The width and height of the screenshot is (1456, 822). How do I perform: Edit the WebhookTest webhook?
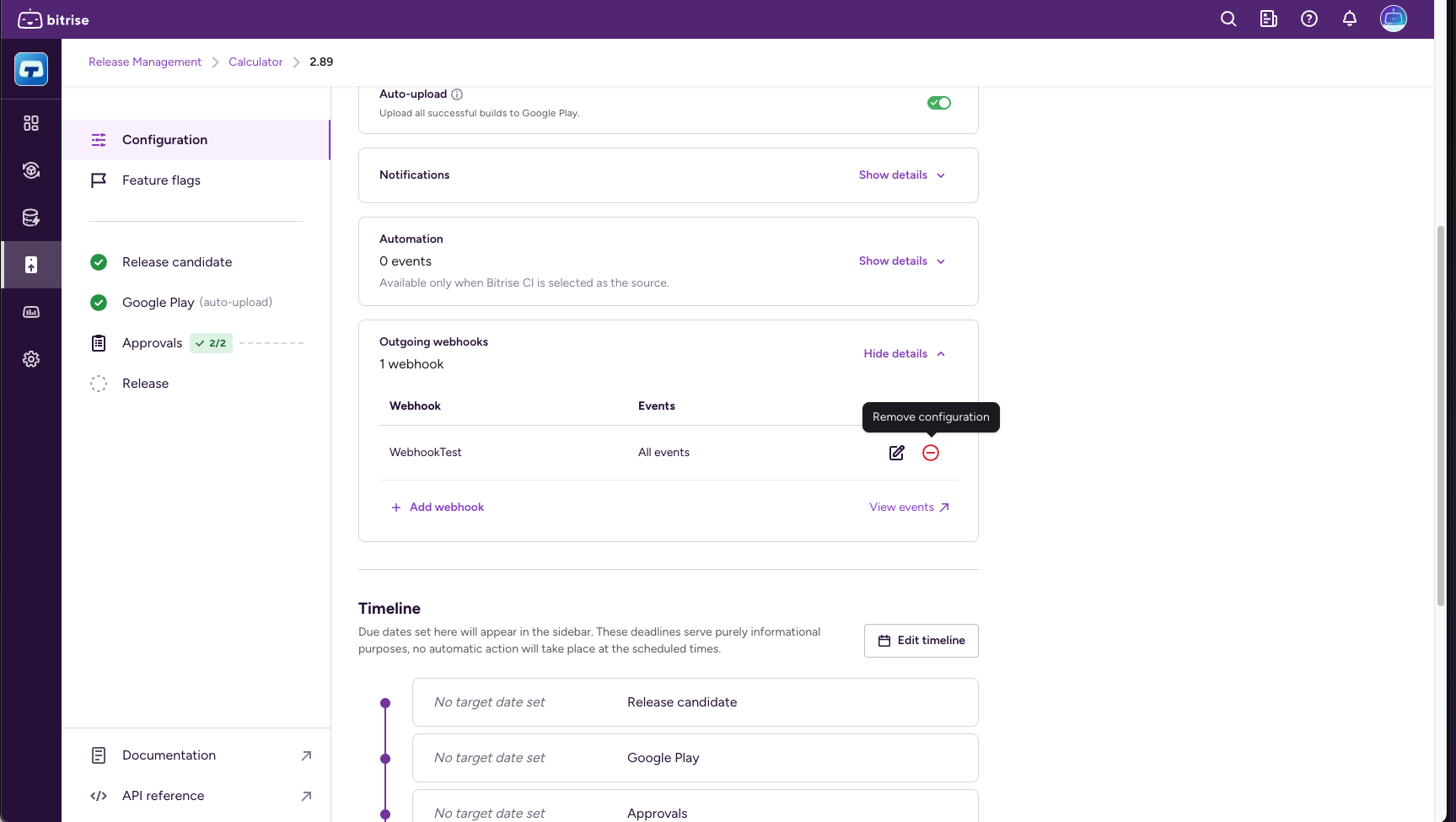[x=895, y=453]
